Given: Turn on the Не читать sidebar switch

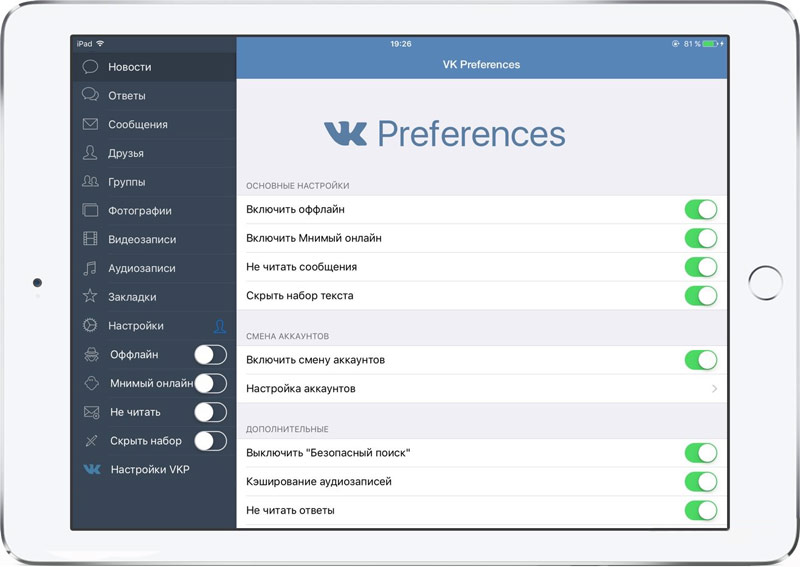Looking at the screenshot, I should 211,412.
